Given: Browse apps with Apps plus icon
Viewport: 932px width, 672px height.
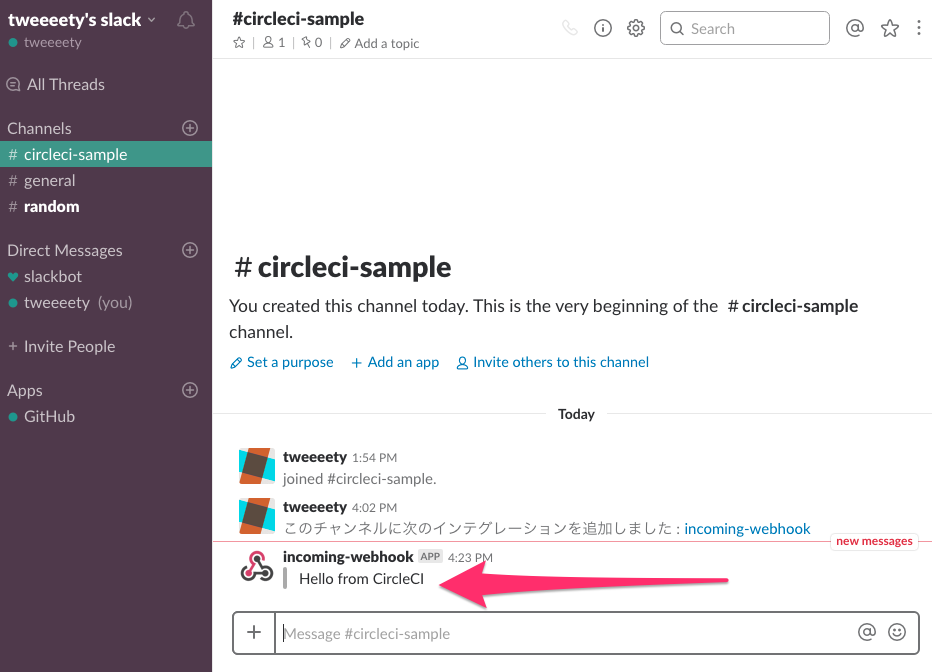Looking at the screenshot, I should (x=190, y=390).
